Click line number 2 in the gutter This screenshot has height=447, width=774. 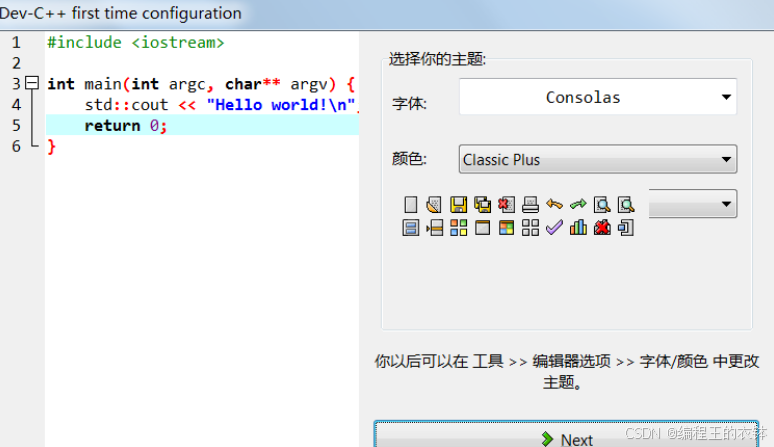click(16, 63)
